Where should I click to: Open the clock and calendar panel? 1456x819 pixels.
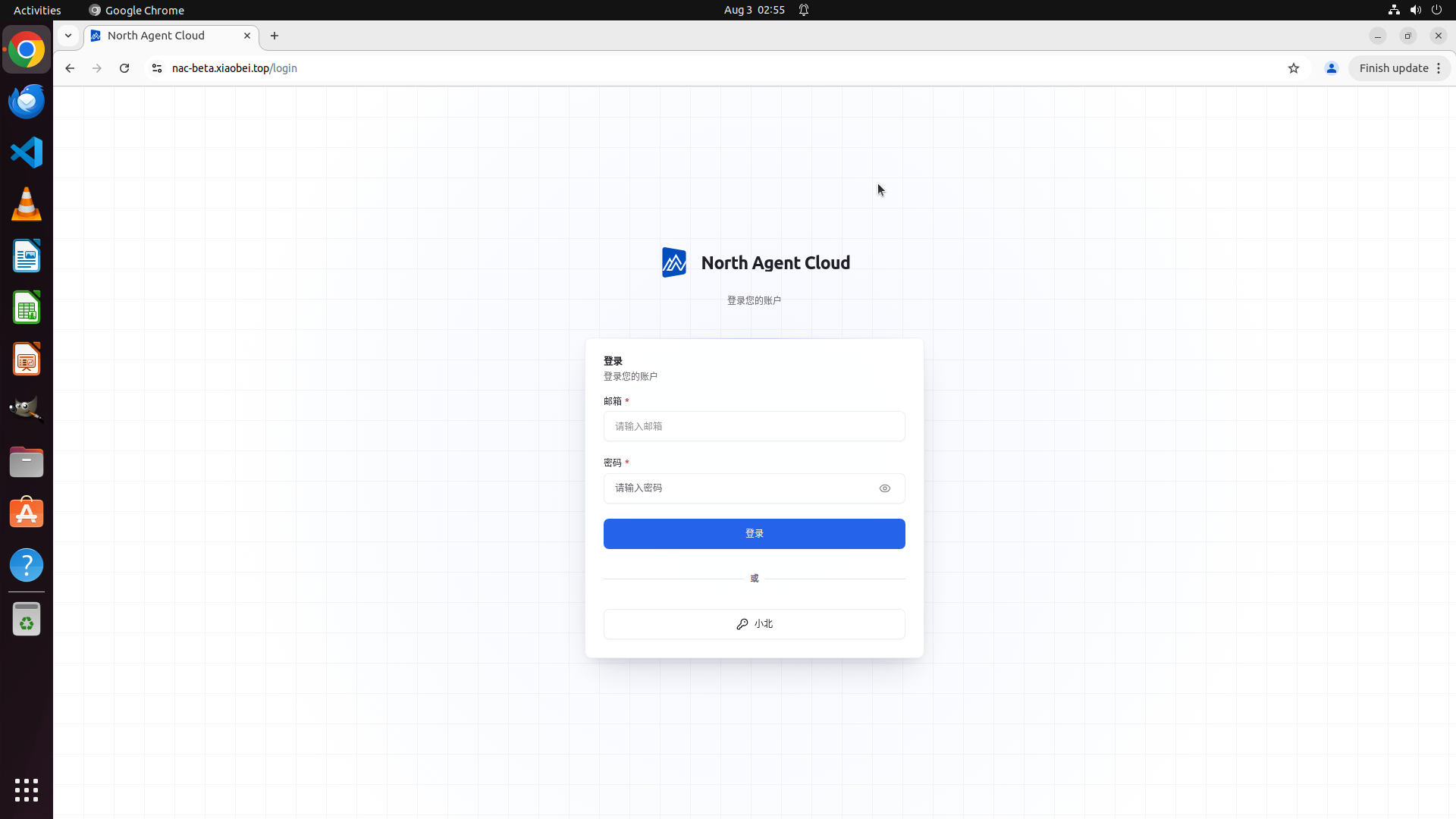click(x=755, y=10)
